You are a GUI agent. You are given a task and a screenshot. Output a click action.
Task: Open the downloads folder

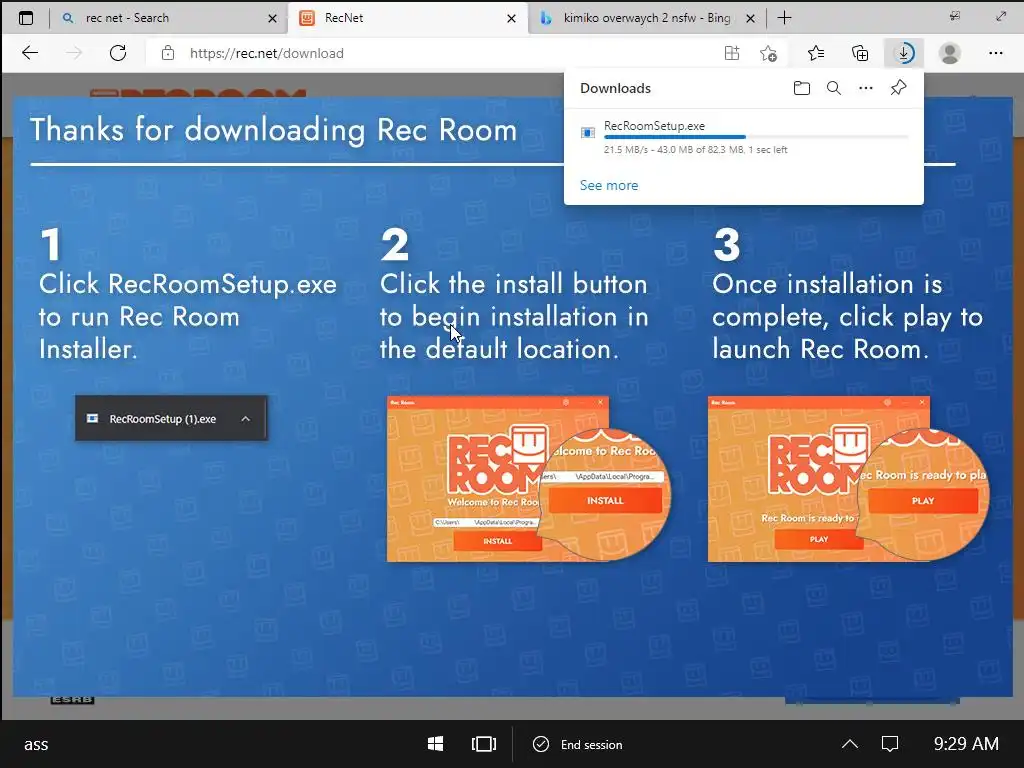(802, 88)
